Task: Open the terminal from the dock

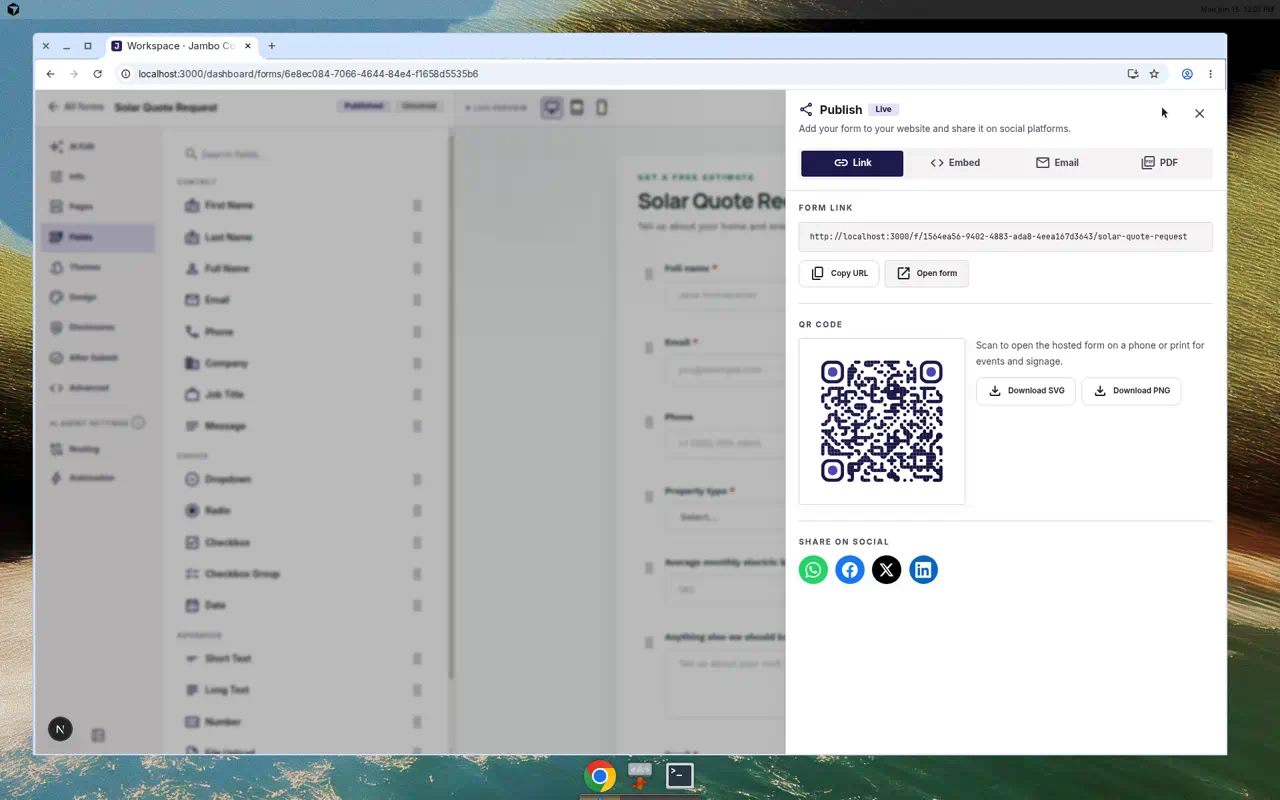Action: [680, 775]
